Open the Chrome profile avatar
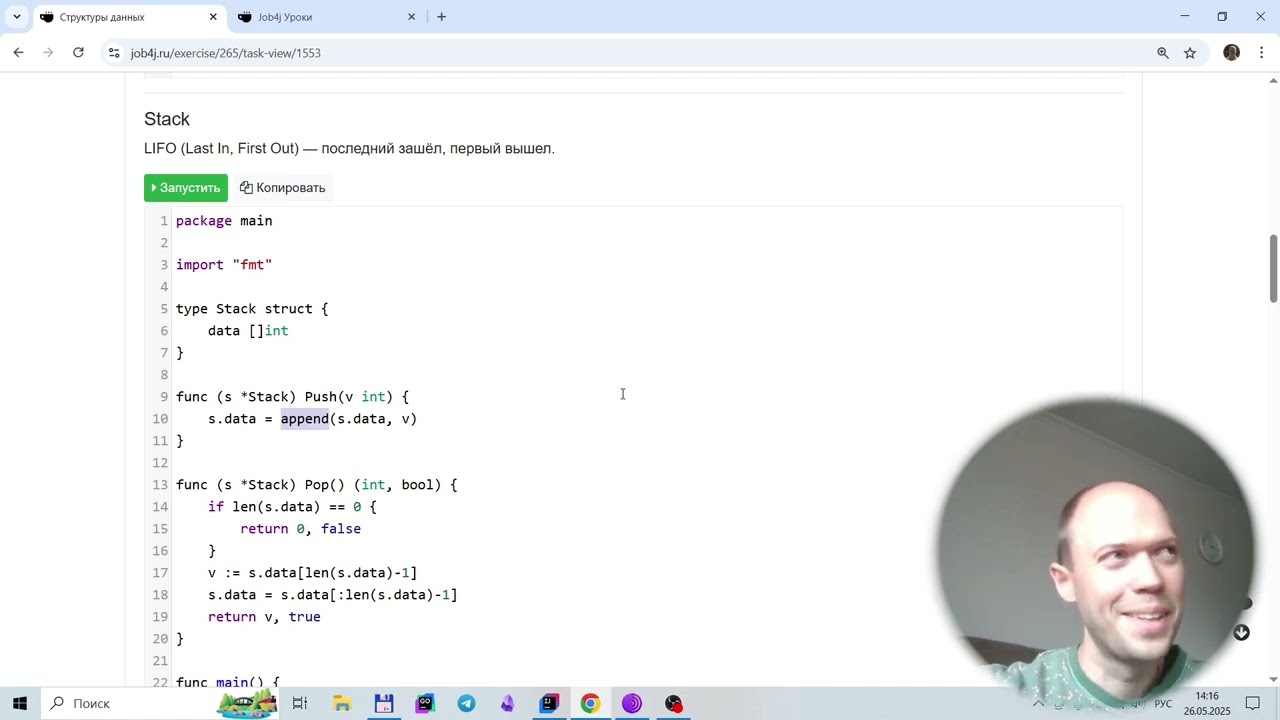This screenshot has width=1280, height=720. pyautogui.click(x=1231, y=53)
